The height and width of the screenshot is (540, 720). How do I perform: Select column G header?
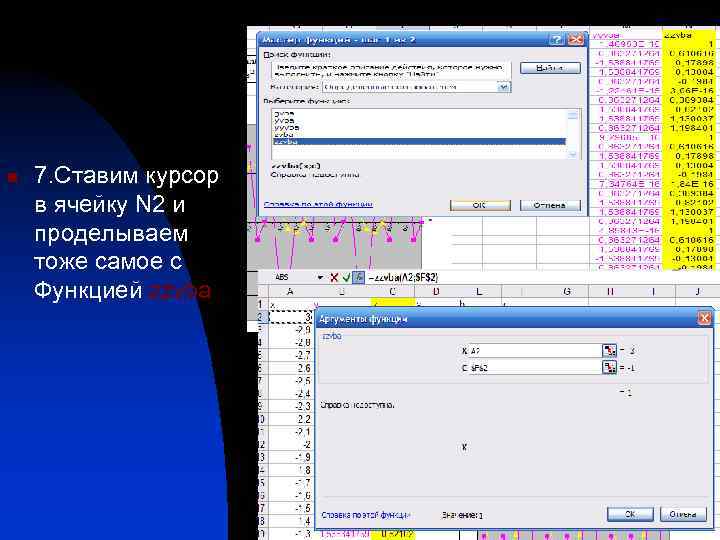[x=567, y=292]
